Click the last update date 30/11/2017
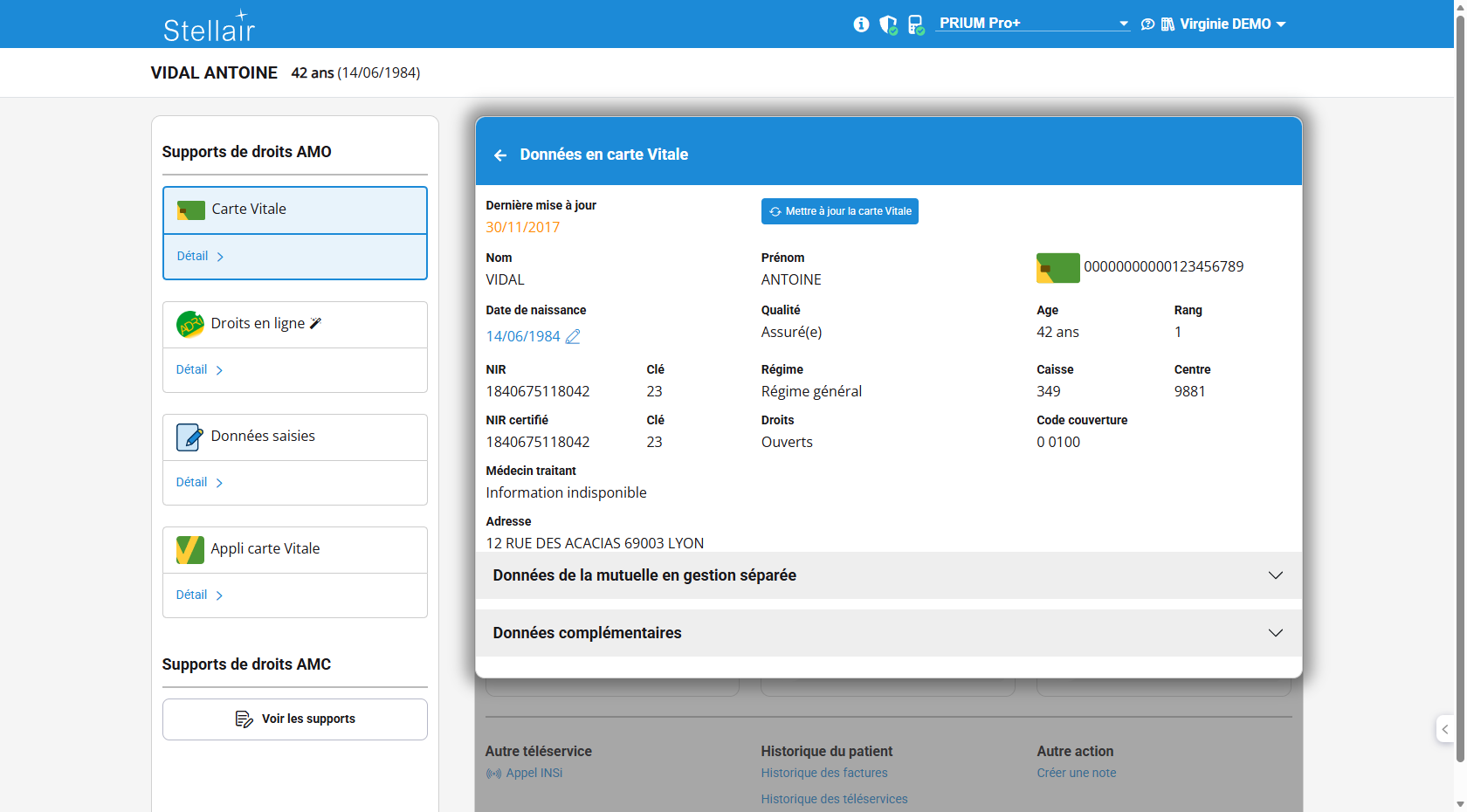 pos(523,227)
